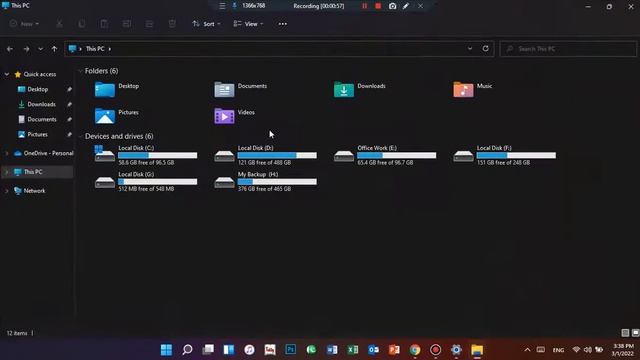640x360 pixels.
Task: Select the Pictures folder icon
Action: 104,116
